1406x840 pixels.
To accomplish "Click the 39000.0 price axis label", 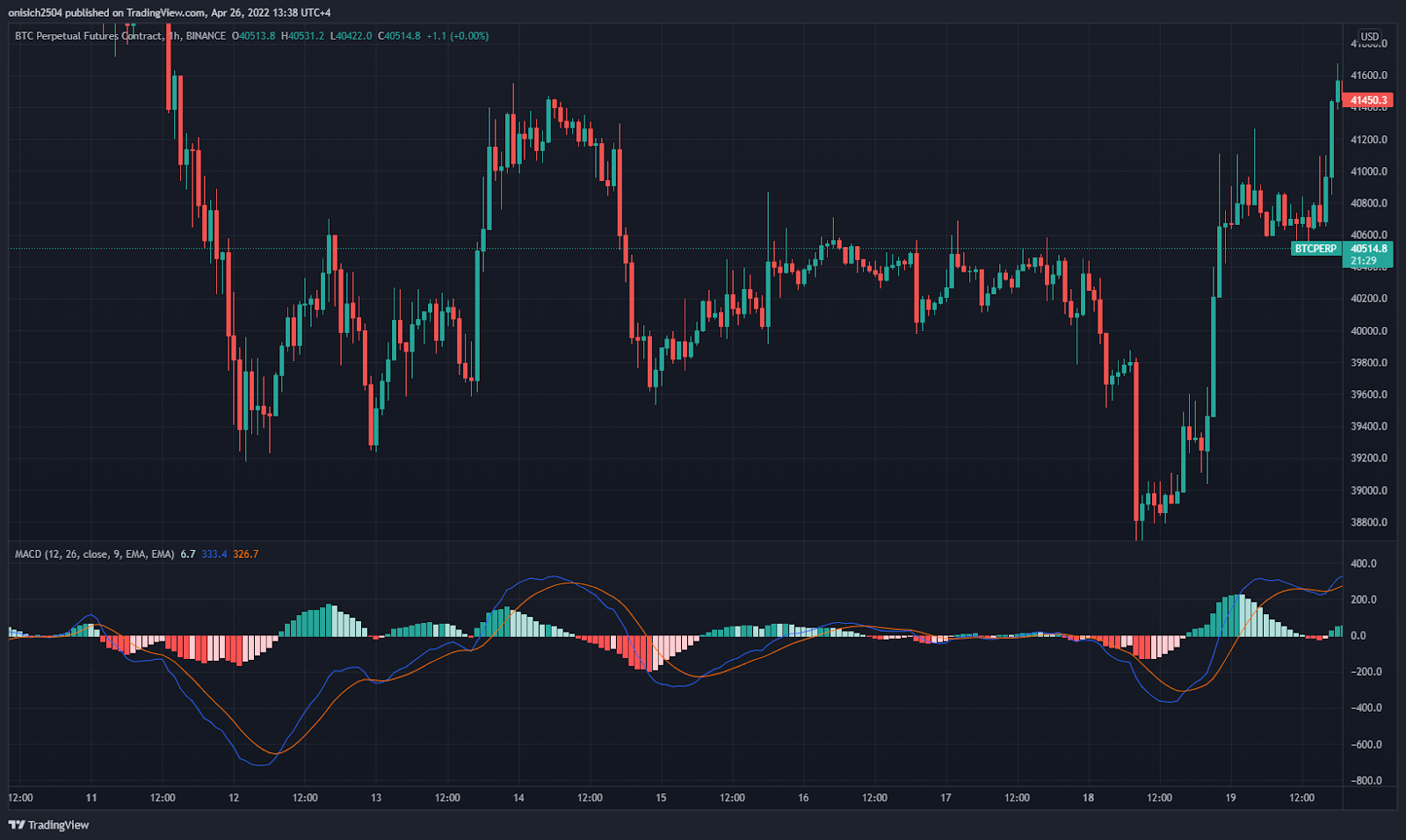I will [1369, 490].
